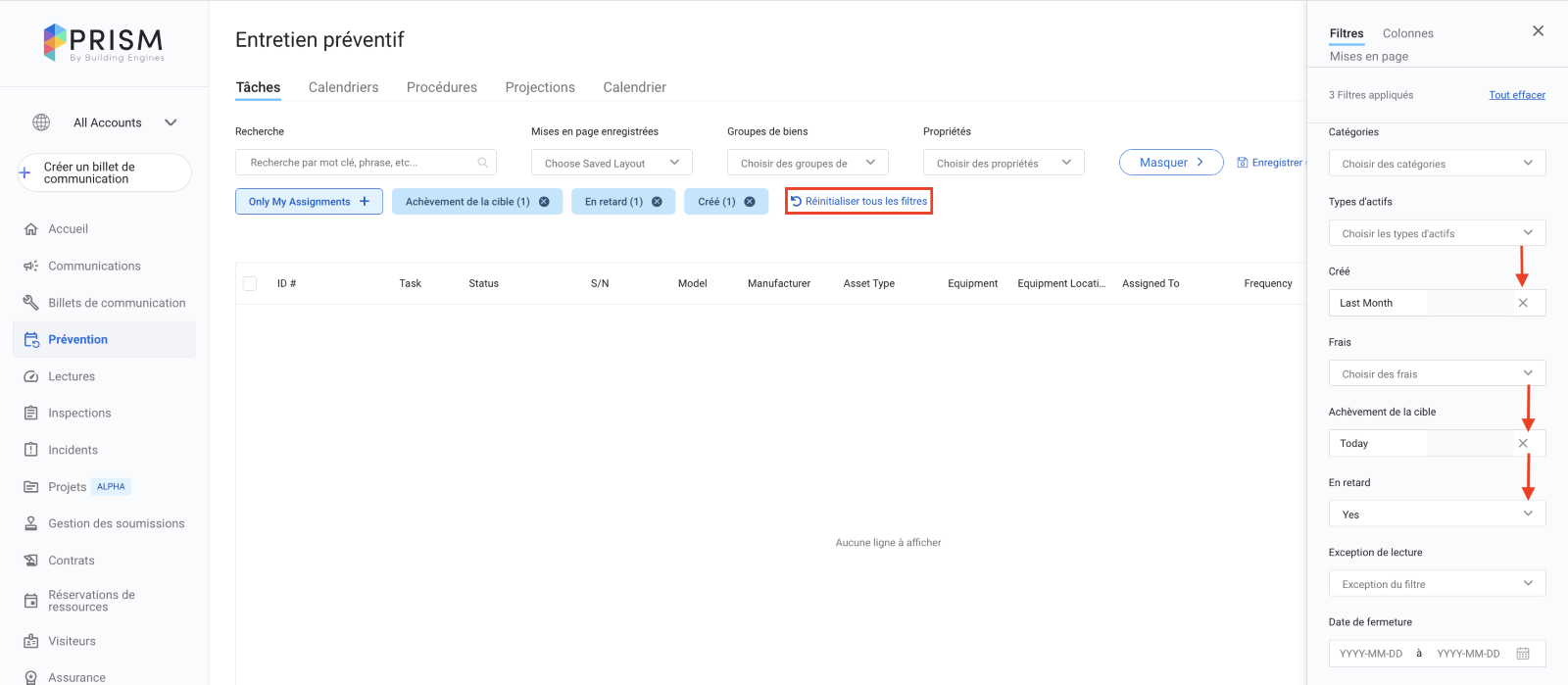
Task: Switch to the Colonnes tab
Action: click(1407, 33)
